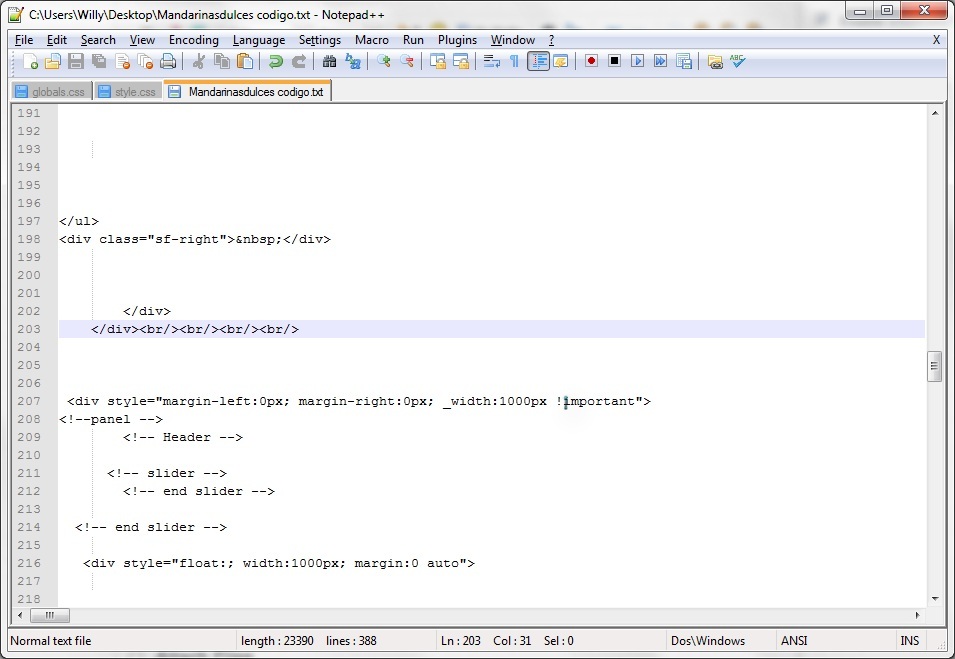This screenshot has height=659, width=955.
Task: Save the current file via the toolbar
Action: tap(76, 61)
